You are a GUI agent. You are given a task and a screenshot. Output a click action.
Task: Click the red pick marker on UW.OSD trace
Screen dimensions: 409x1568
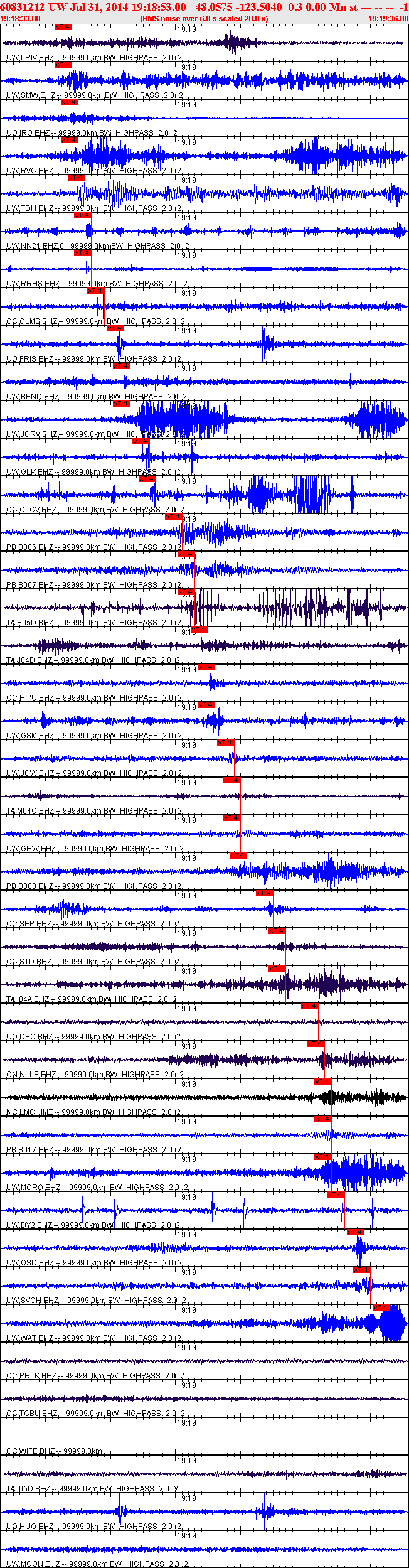coord(356,1232)
